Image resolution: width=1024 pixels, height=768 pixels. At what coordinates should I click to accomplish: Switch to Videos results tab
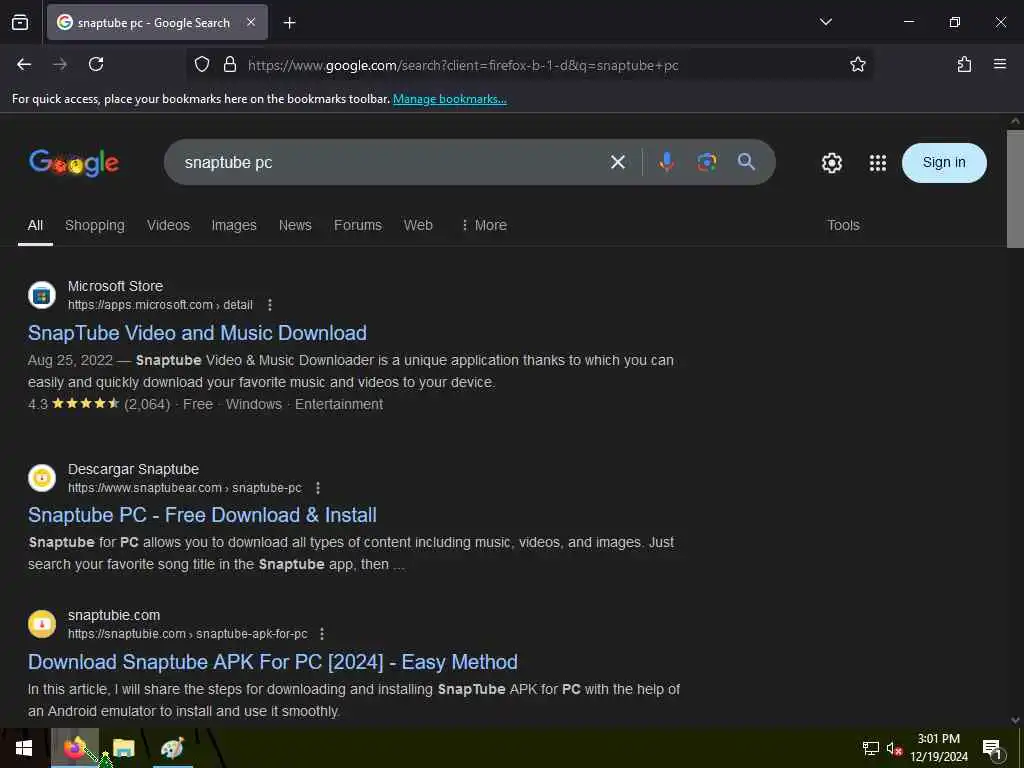(168, 225)
